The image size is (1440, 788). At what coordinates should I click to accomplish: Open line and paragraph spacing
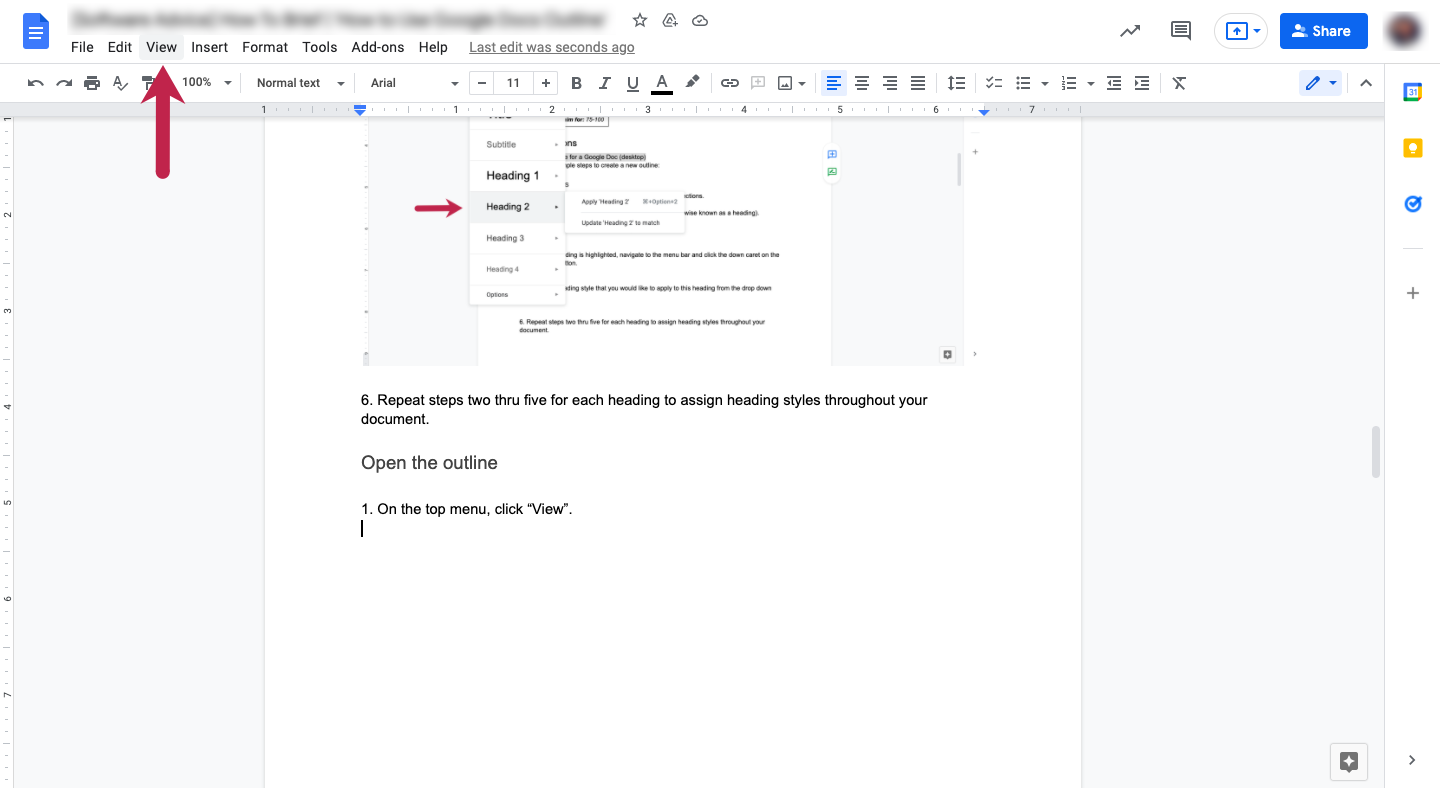pos(957,83)
